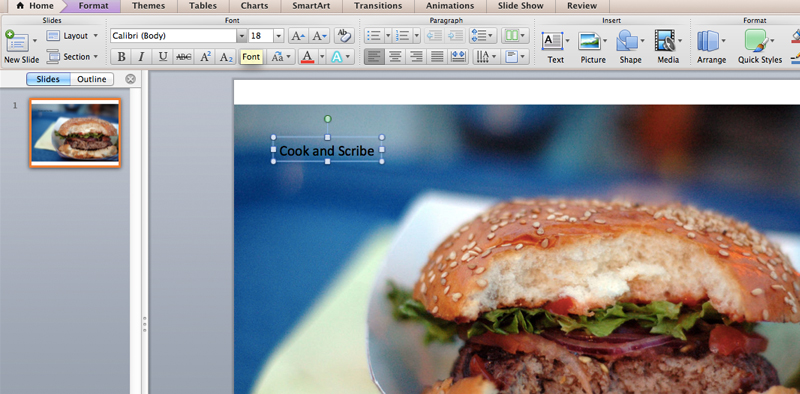The image size is (800, 394).
Task: Switch to the Outline view button
Action: (x=92, y=79)
